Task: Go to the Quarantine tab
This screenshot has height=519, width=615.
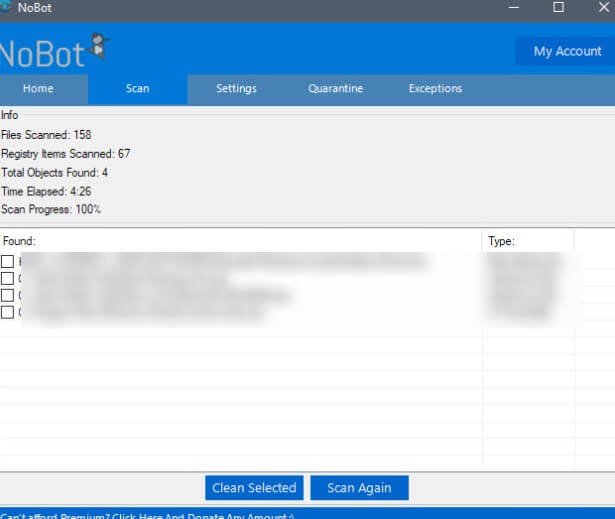Action: pos(335,89)
